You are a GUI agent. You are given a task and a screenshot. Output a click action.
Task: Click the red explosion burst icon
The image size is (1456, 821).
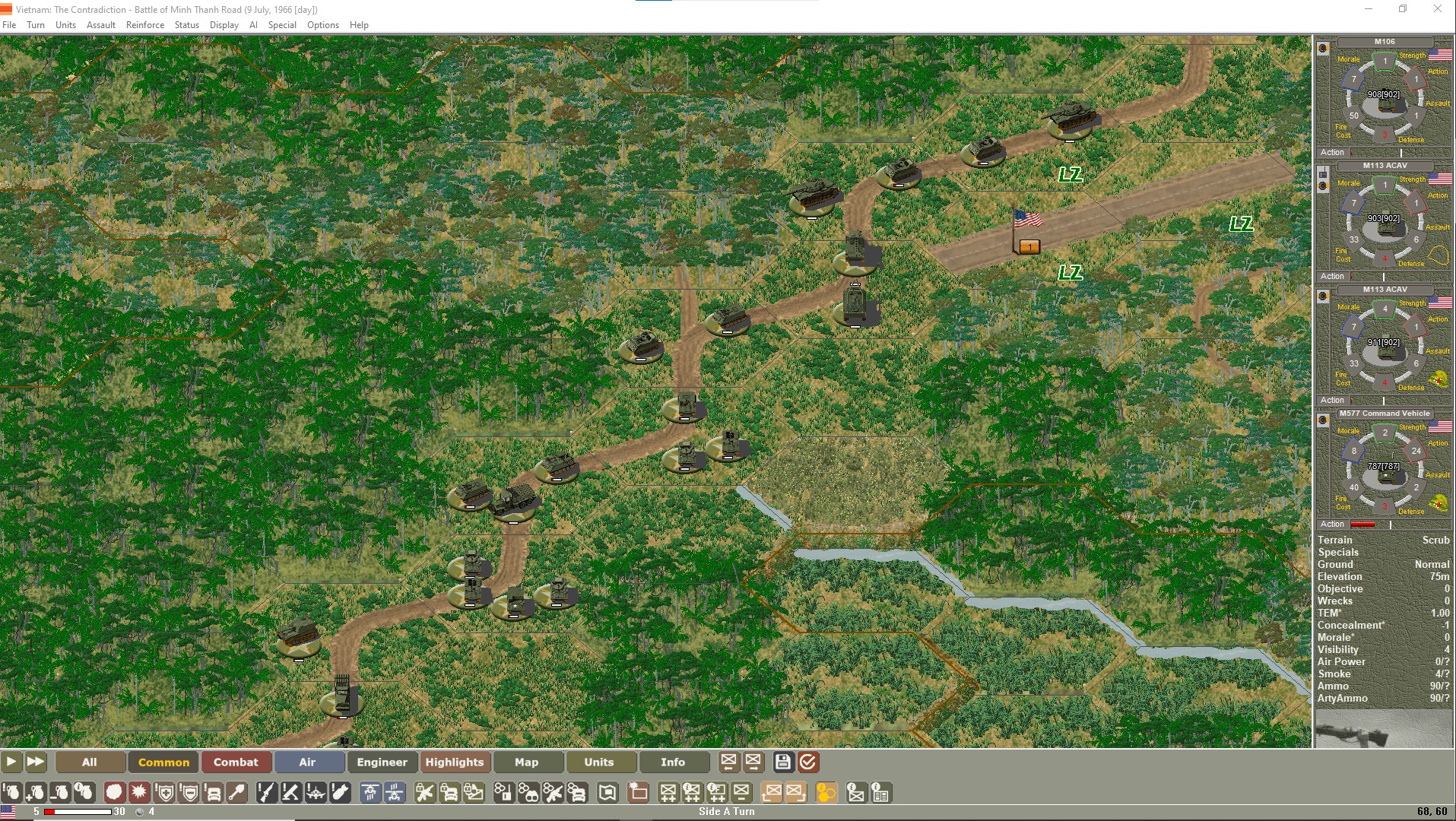tap(139, 793)
